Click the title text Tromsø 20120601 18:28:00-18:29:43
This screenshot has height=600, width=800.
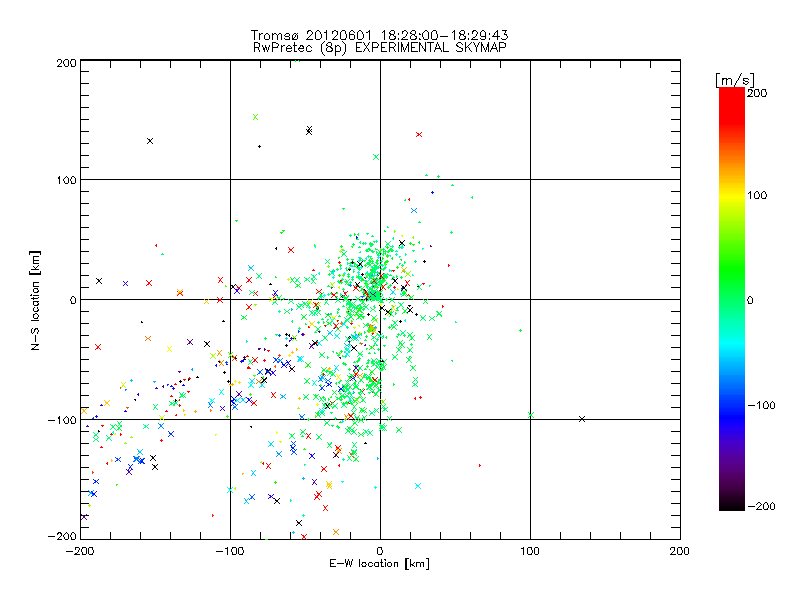[379, 35]
